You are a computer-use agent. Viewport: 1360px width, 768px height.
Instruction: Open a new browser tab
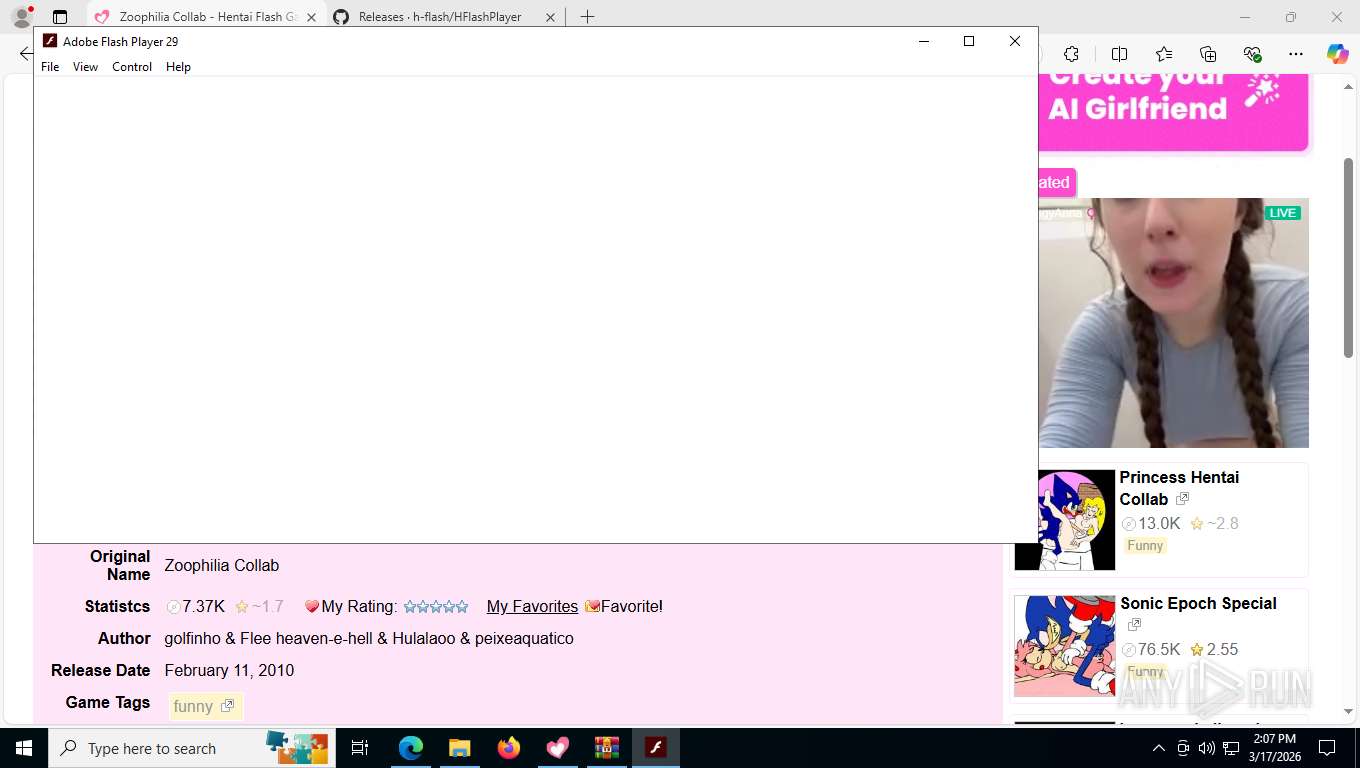tap(587, 17)
